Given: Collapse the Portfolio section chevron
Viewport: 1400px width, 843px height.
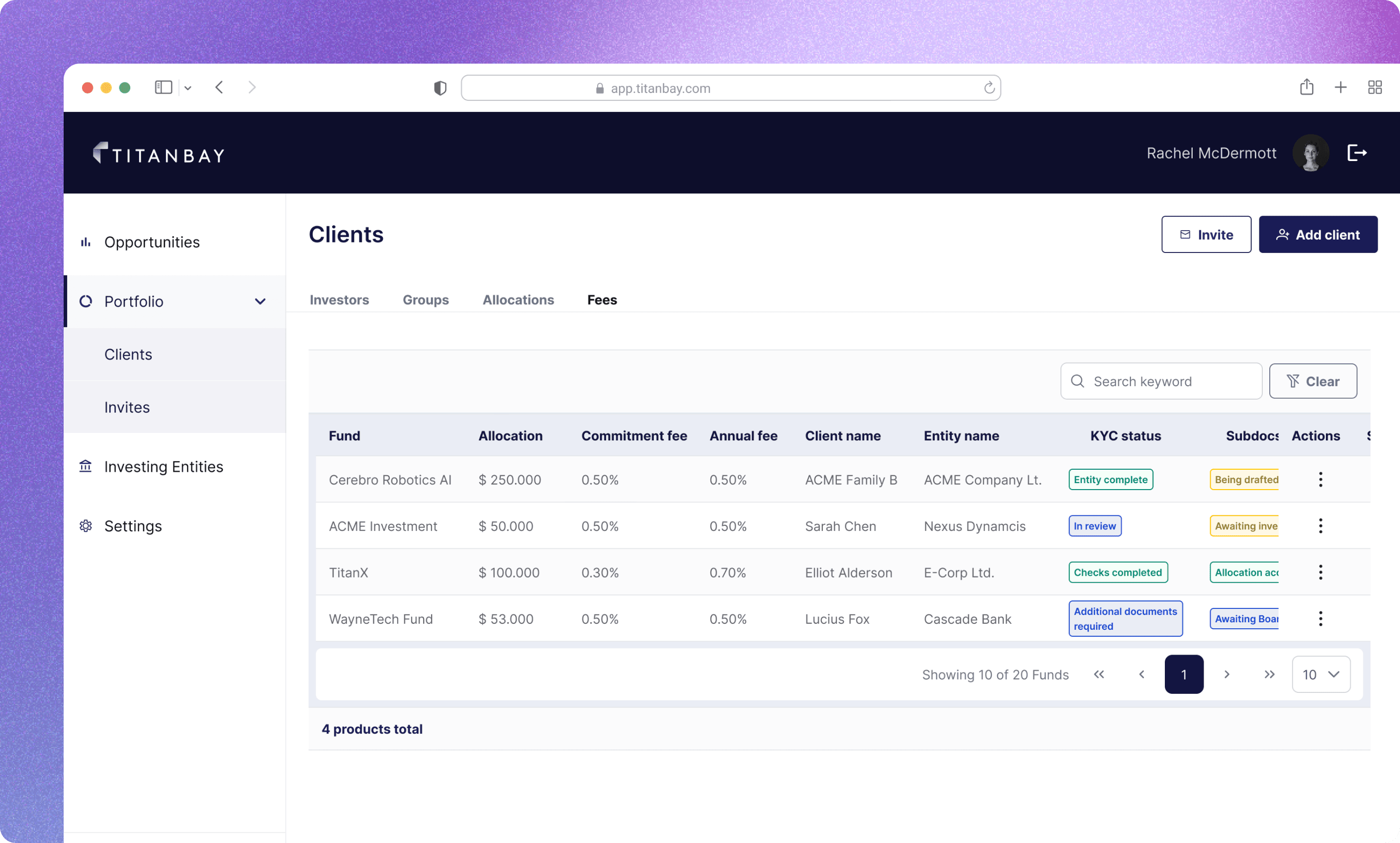Looking at the screenshot, I should [260, 302].
